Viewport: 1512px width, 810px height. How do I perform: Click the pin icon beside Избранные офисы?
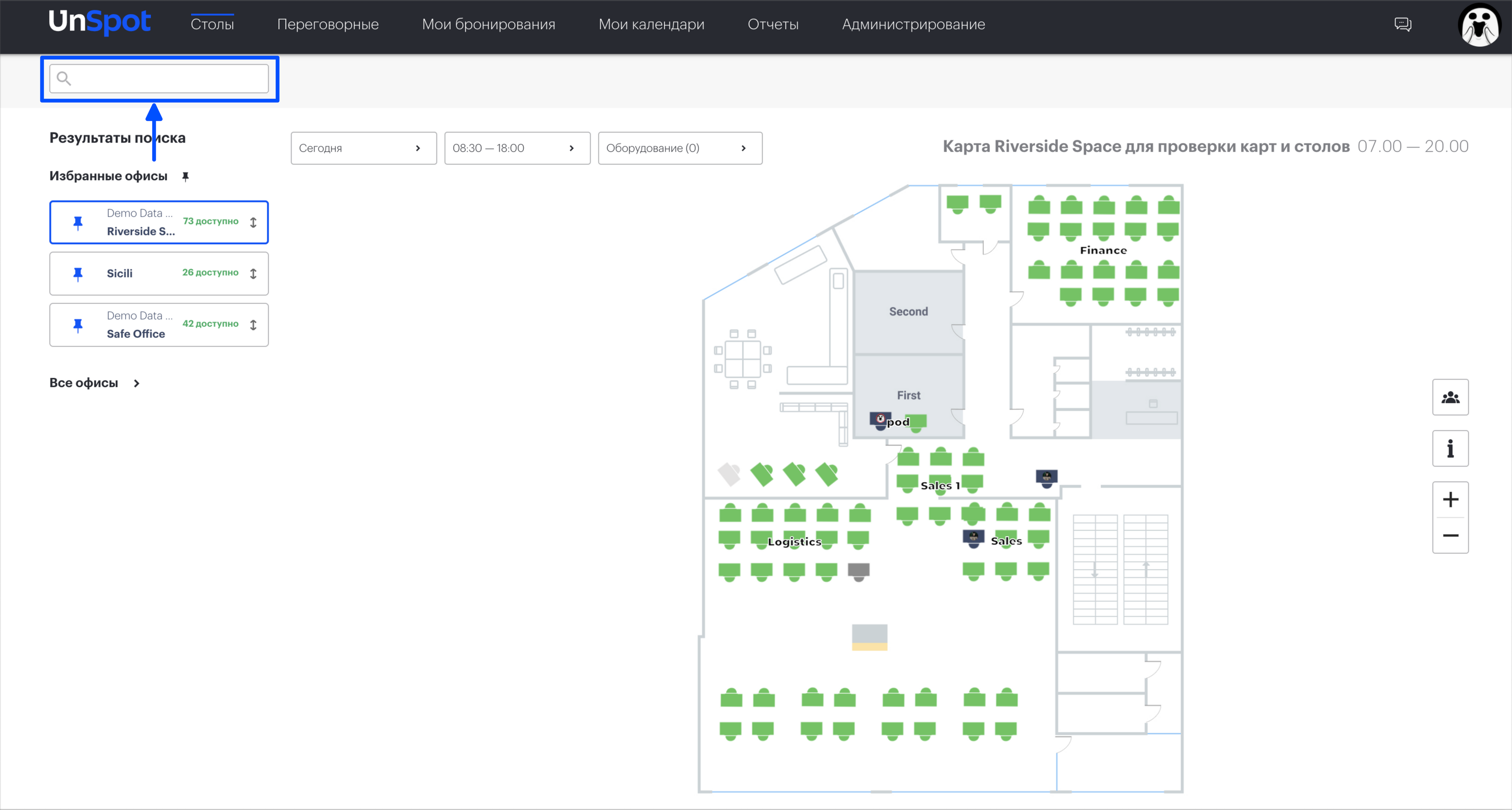click(x=185, y=176)
